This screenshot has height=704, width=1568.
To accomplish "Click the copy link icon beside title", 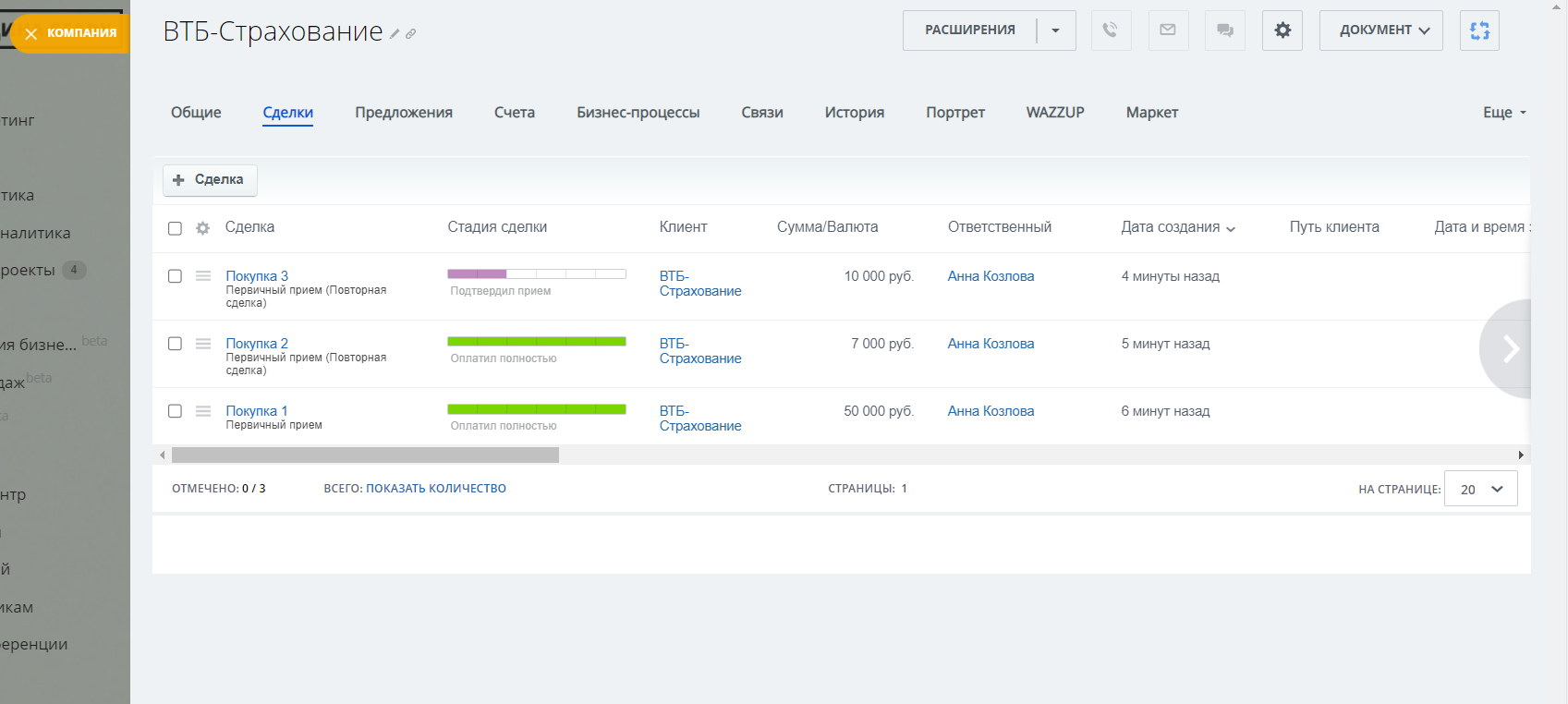I will tap(411, 34).
